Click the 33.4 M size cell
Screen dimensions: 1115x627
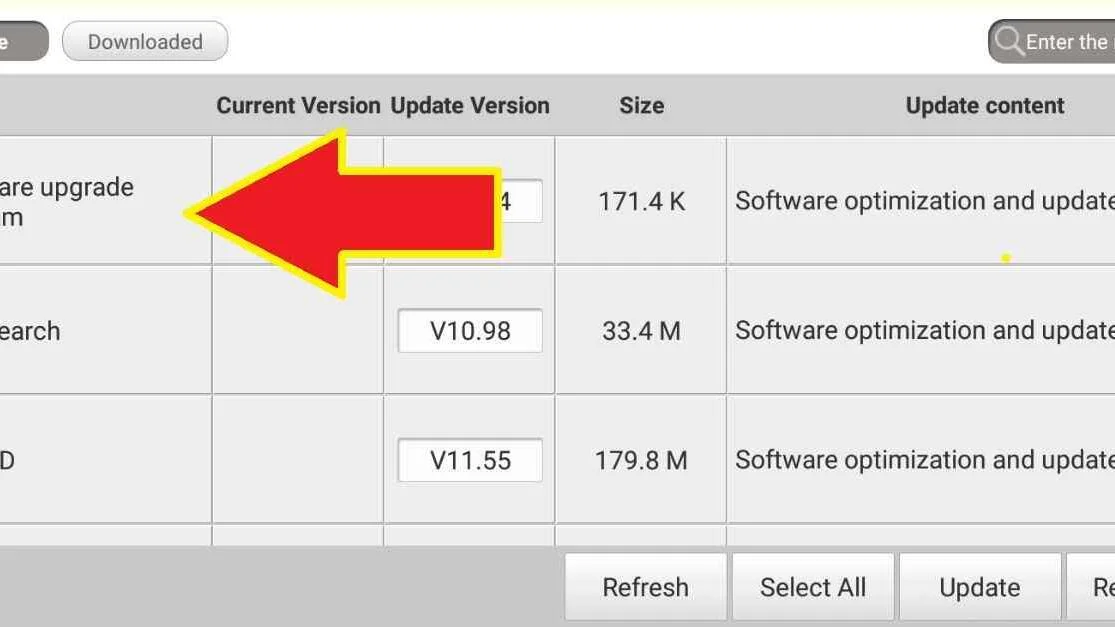click(x=641, y=331)
